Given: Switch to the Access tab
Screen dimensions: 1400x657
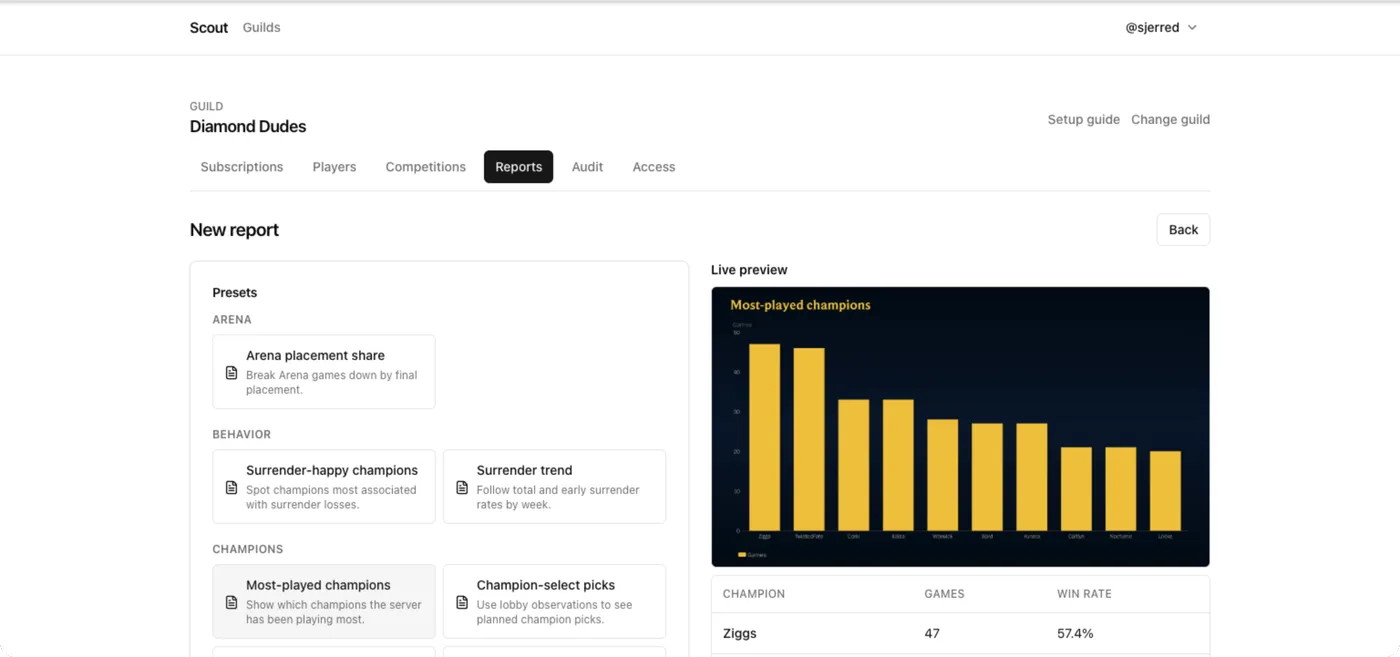Looking at the screenshot, I should click(654, 167).
